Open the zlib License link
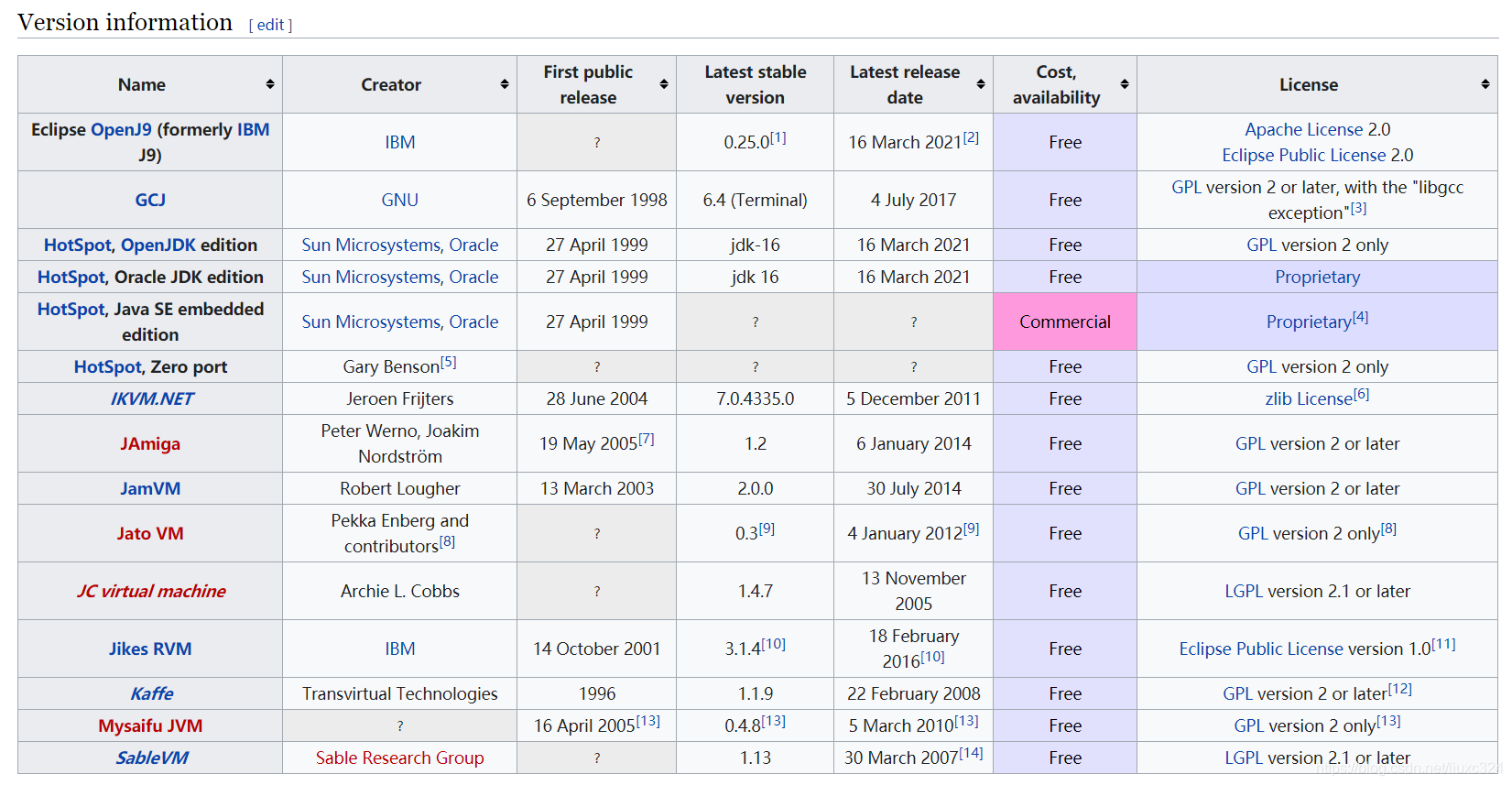 pos(1309,398)
